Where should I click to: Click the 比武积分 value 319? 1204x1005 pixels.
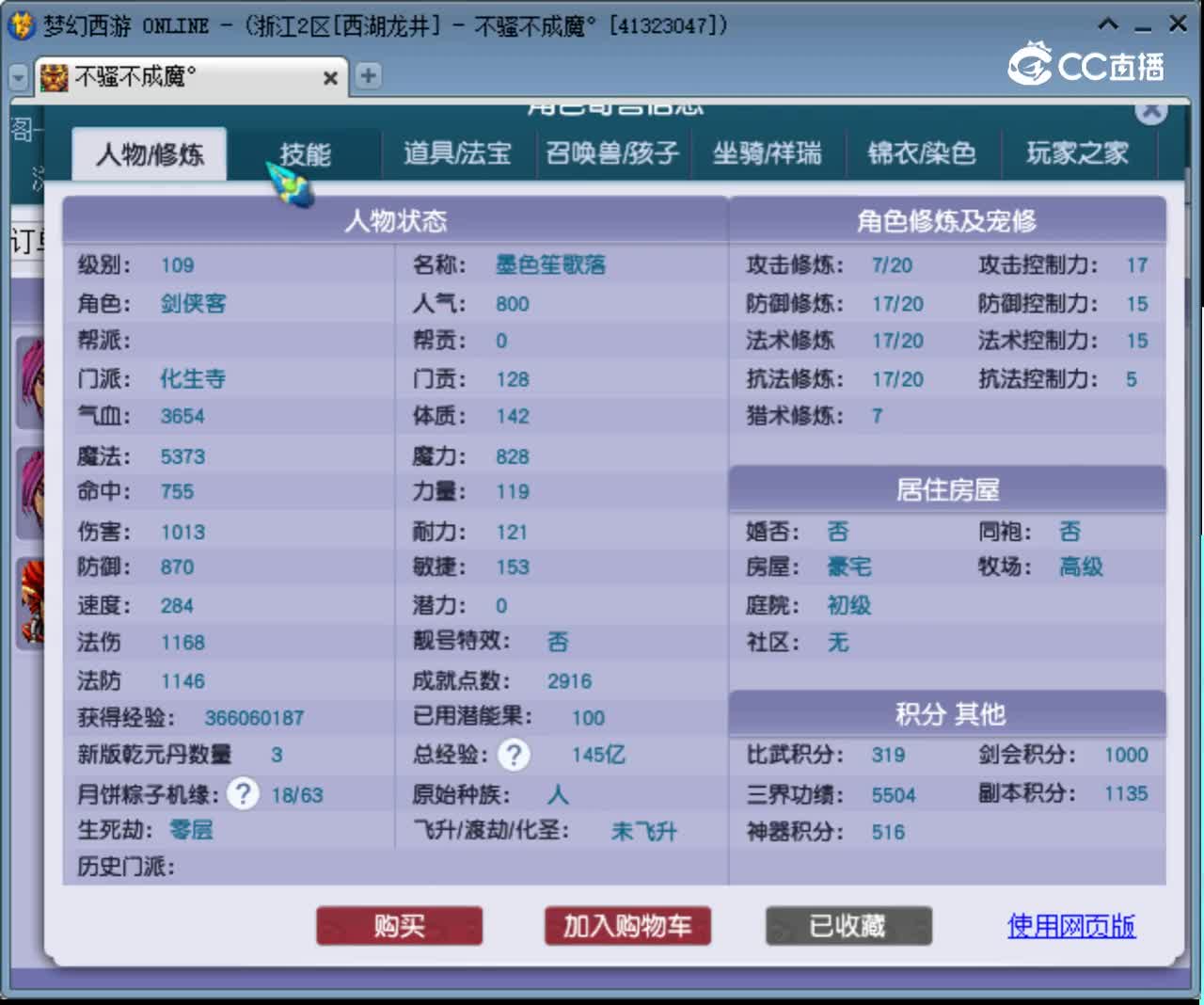(x=888, y=756)
